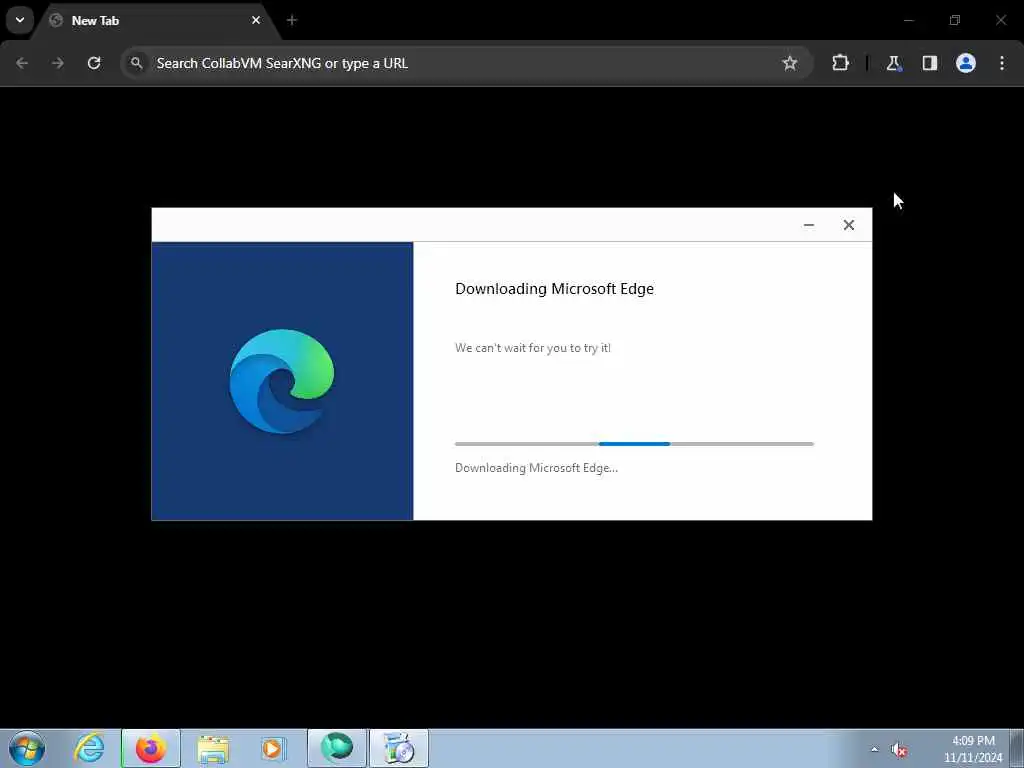Screen dimensions: 1024x768
Task: Open the Chrome Labs flask icon
Action: click(893, 63)
